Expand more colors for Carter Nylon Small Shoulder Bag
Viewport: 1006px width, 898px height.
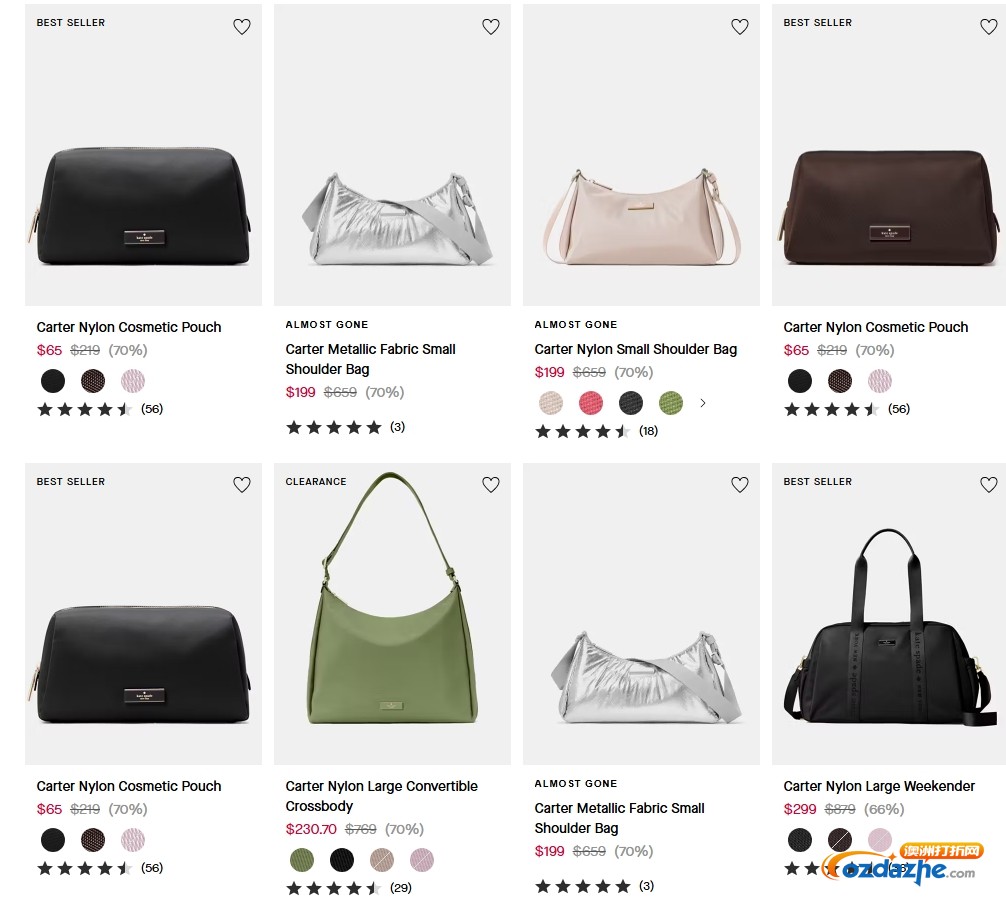pos(702,403)
